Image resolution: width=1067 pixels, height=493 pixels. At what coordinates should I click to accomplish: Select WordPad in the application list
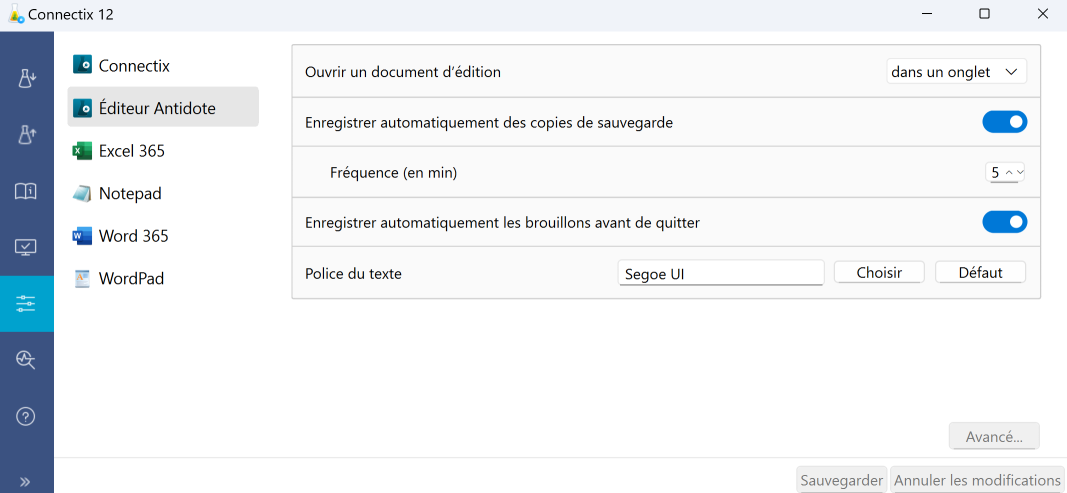point(131,278)
